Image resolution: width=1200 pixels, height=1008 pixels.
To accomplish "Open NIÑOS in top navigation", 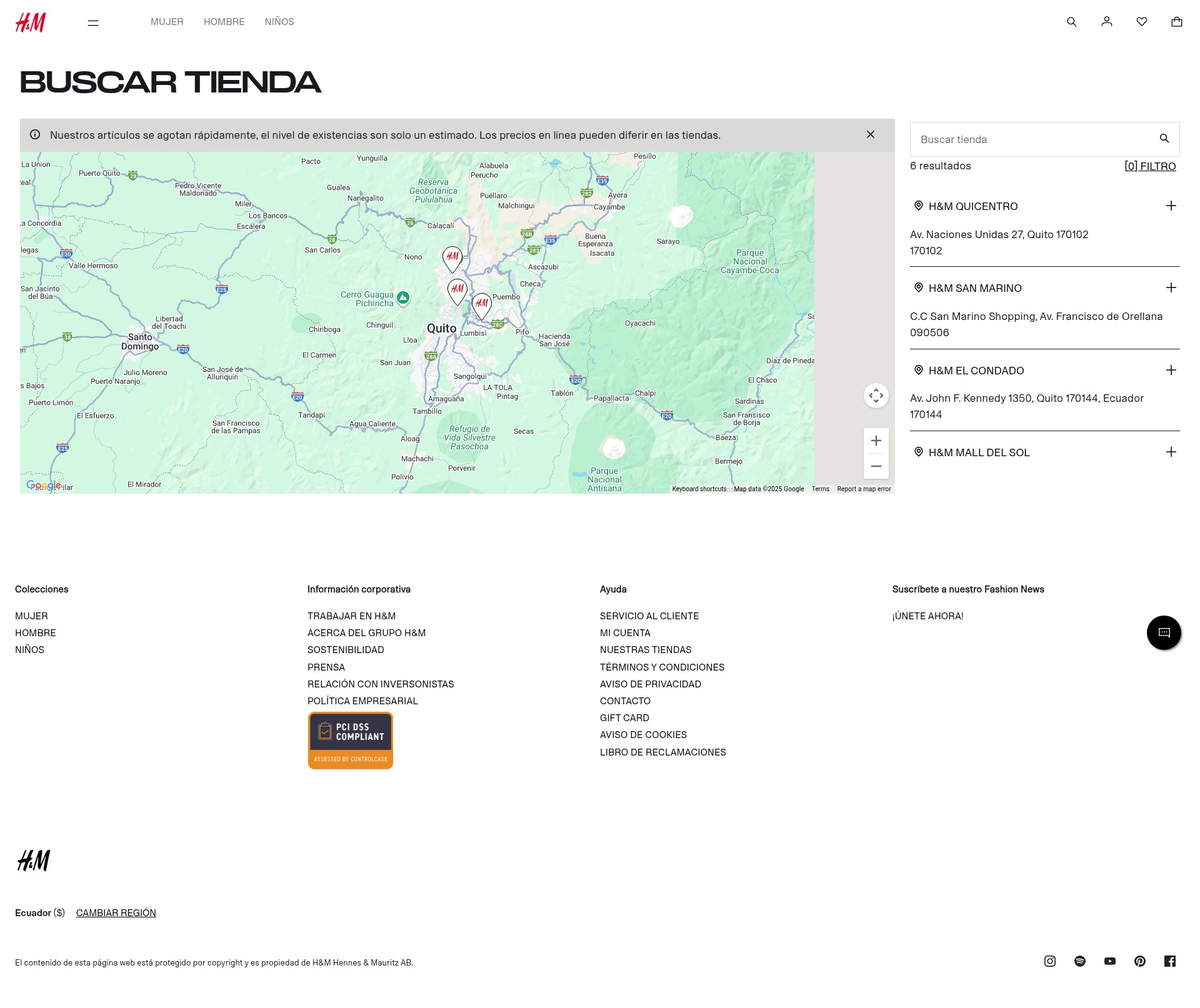I will click(279, 22).
